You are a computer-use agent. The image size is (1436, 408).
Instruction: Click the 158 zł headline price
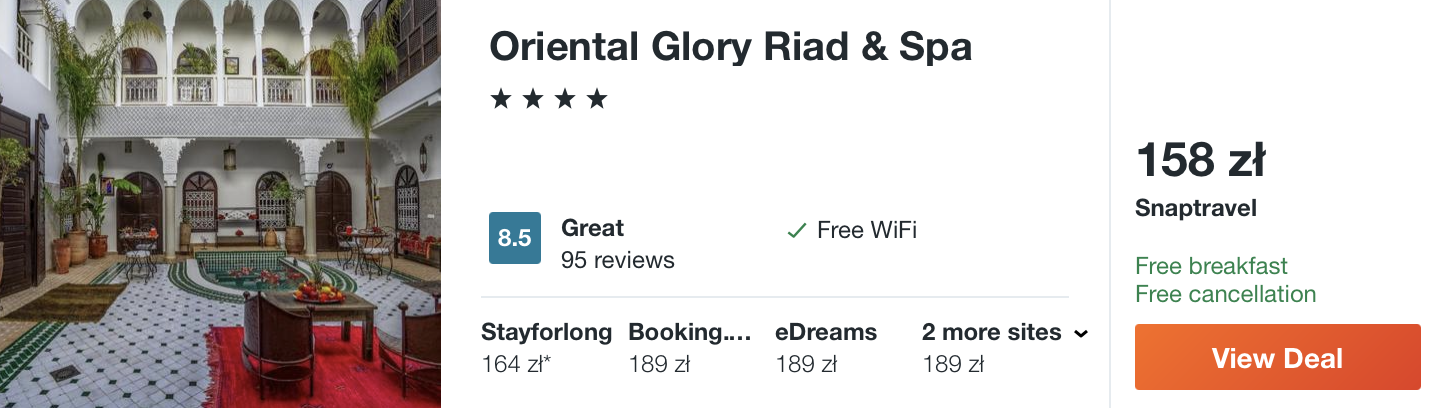tap(1200, 160)
